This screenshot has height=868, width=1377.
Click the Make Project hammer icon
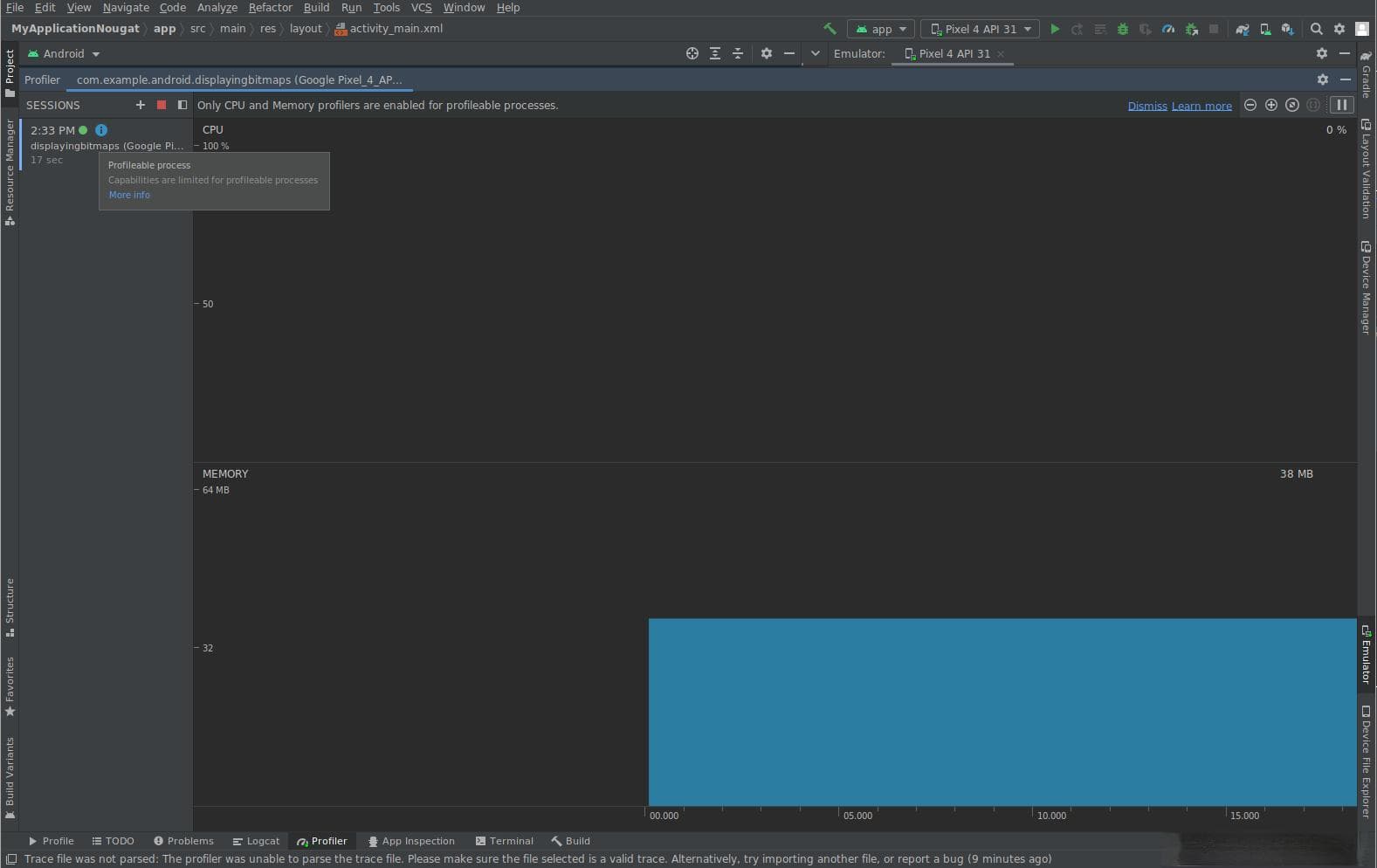point(830,29)
